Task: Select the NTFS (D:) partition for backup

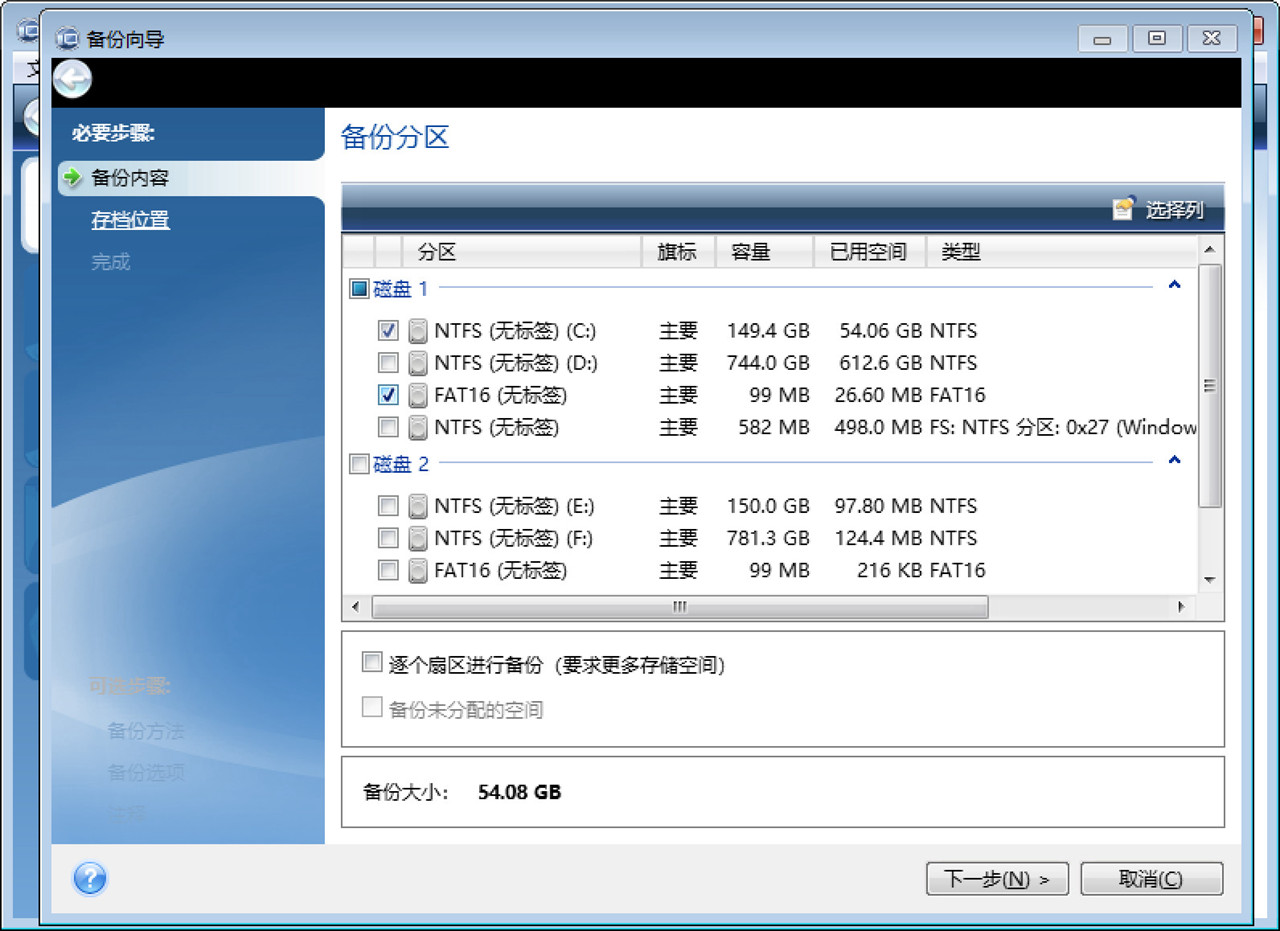Action: (387, 363)
